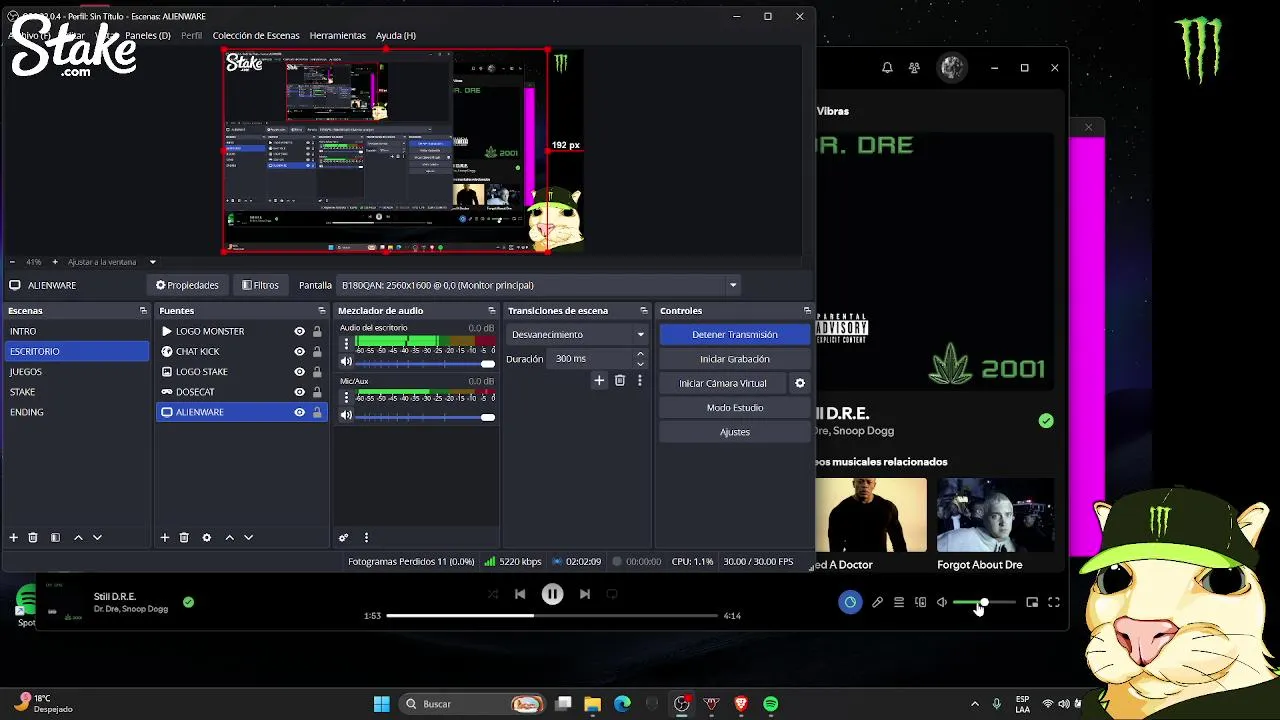1280x720 pixels.
Task: Undock the Escenas panel
Action: coord(143,311)
